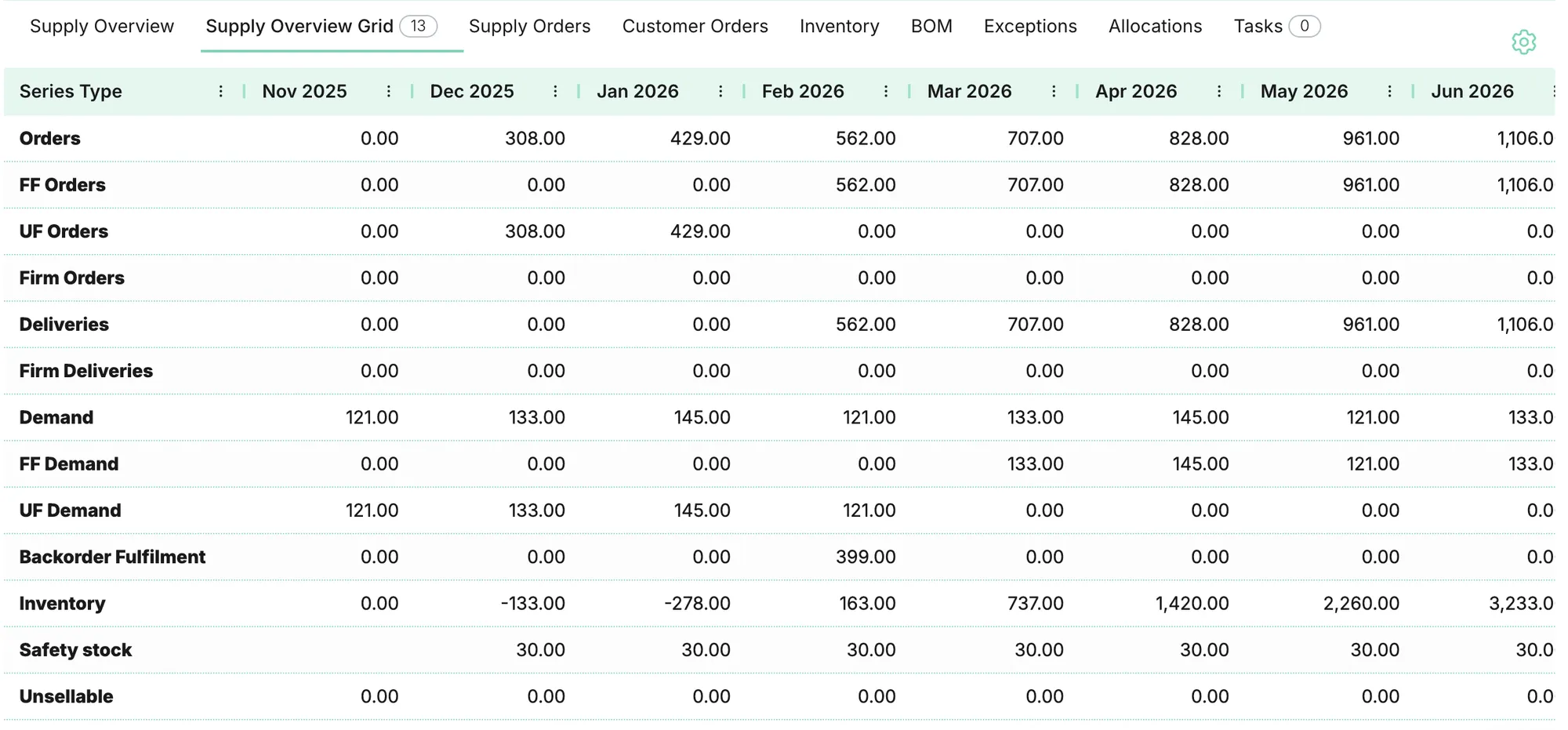
Task: Select the Demand row label
Action: 56,418
